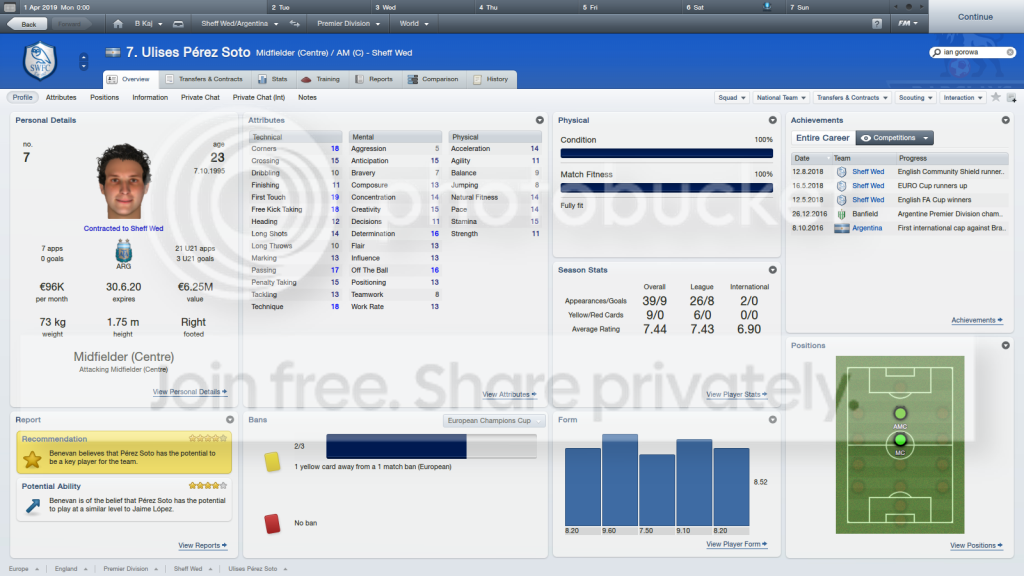
Task: Open the European Champions Cup dropdown
Action: (x=494, y=421)
